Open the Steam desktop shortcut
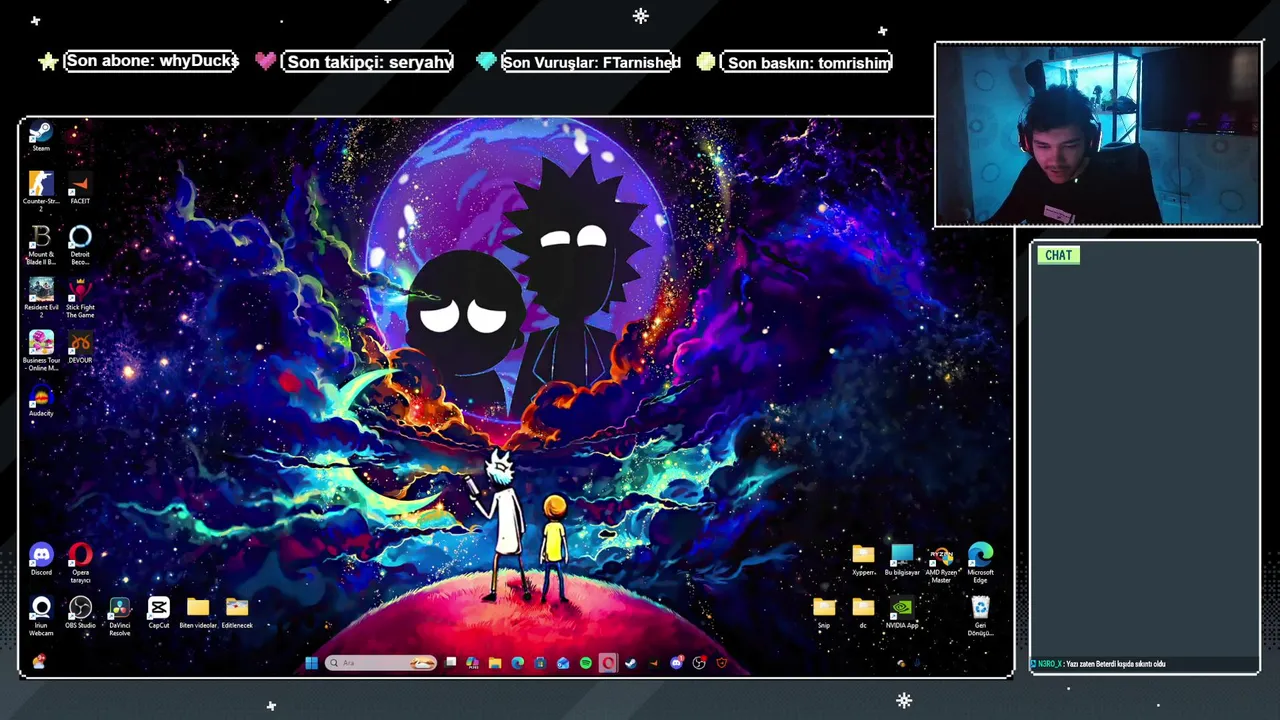This screenshot has width=1280, height=720. click(40, 137)
